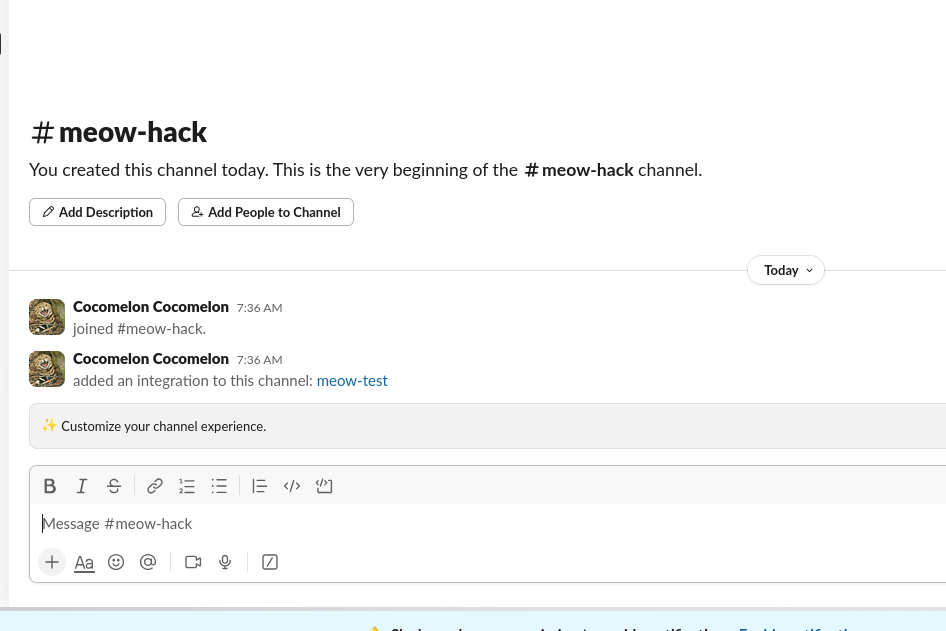This screenshot has width=946, height=631.
Task: Enable strikethrough text formatting
Action: (x=114, y=486)
